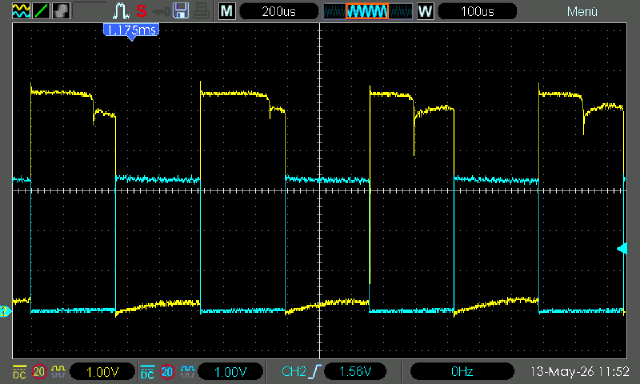The image size is (640, 384).
Task: Click the cyan CH2 DC coupling icon
Action: [x=147, y=372]
